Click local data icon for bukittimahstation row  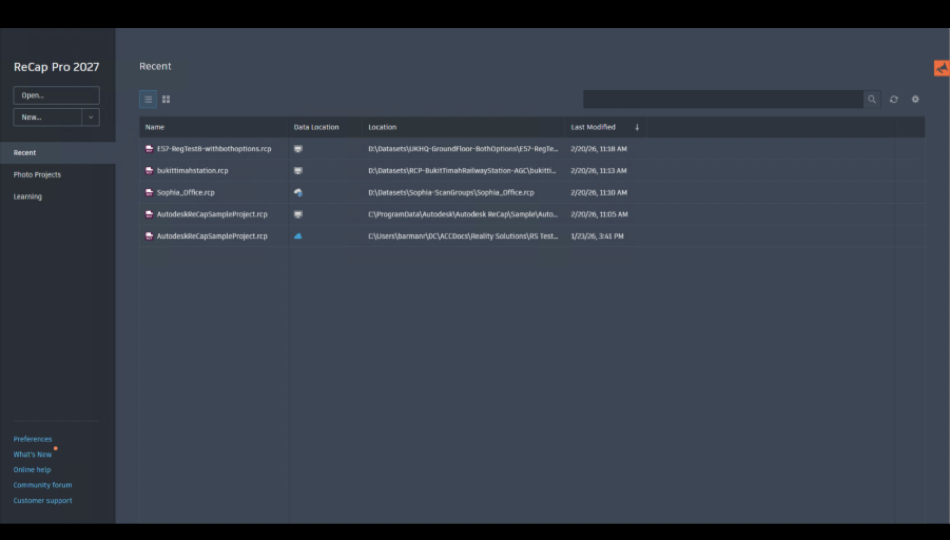pos(298,170)
